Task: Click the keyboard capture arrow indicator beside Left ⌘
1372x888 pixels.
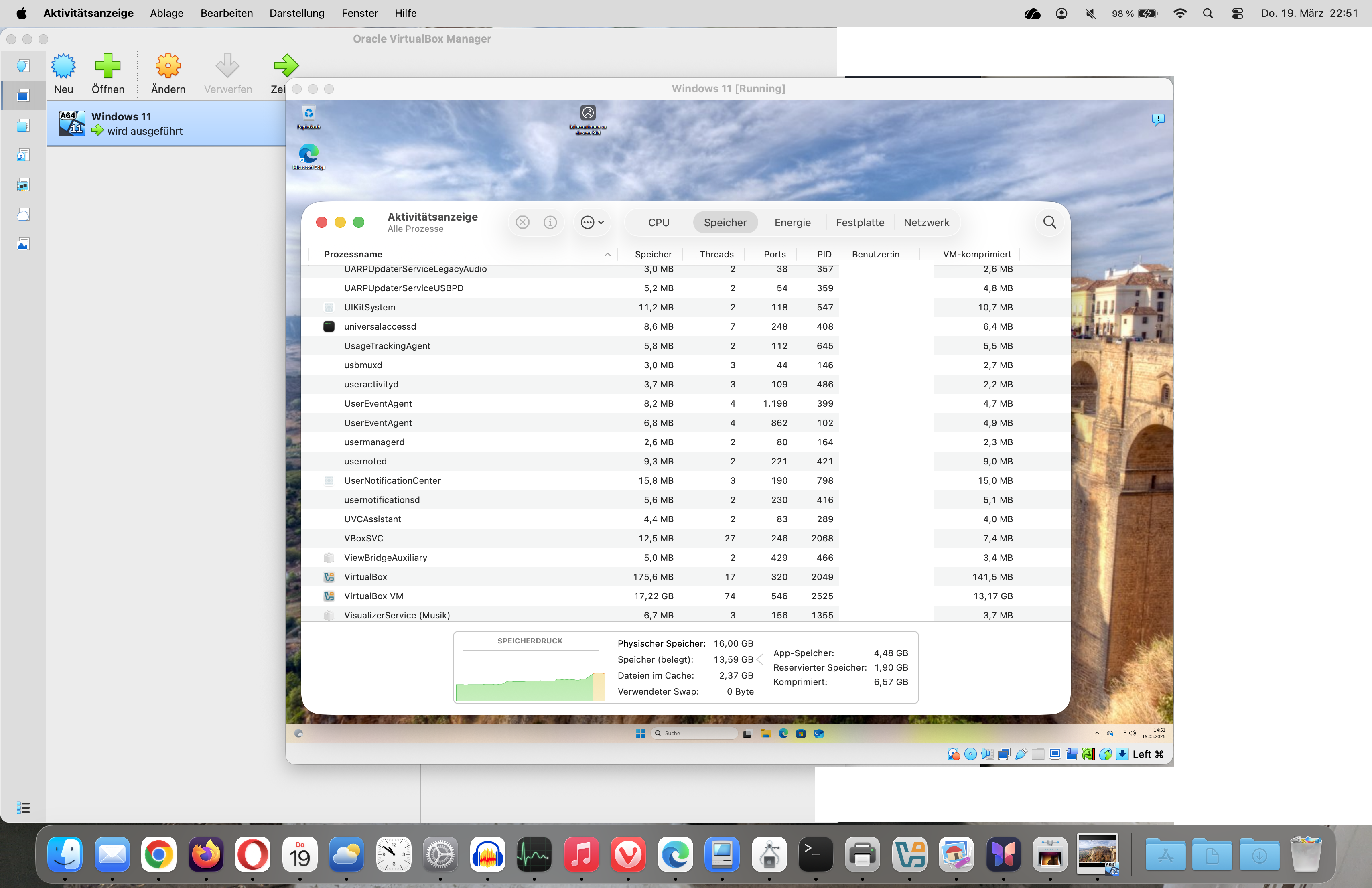Action: [x=1122, y=754]
